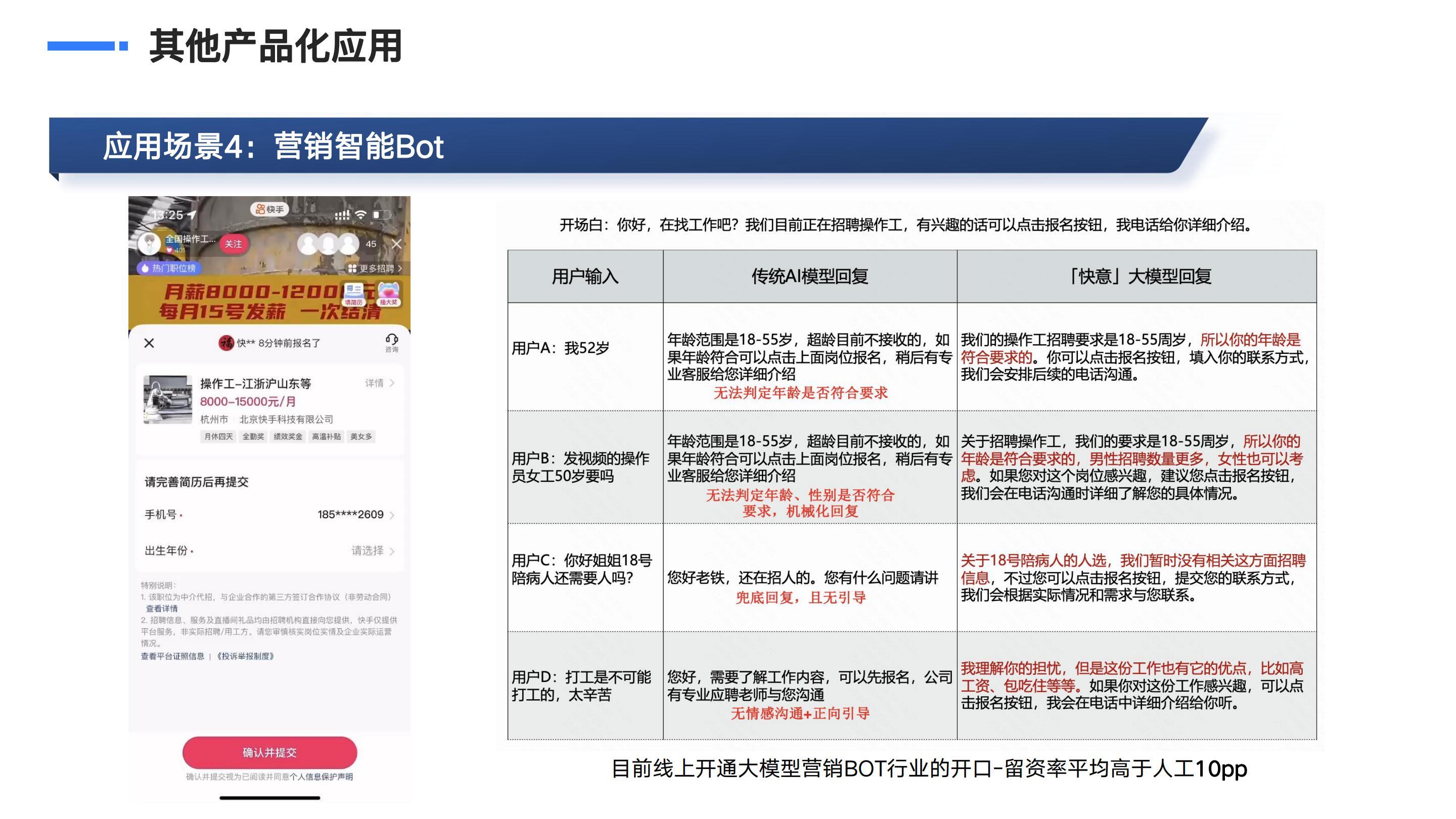This screenshot has width=1456, height=819.
Task: Open the 投诉举报制度 link
Action: (245, 656)
